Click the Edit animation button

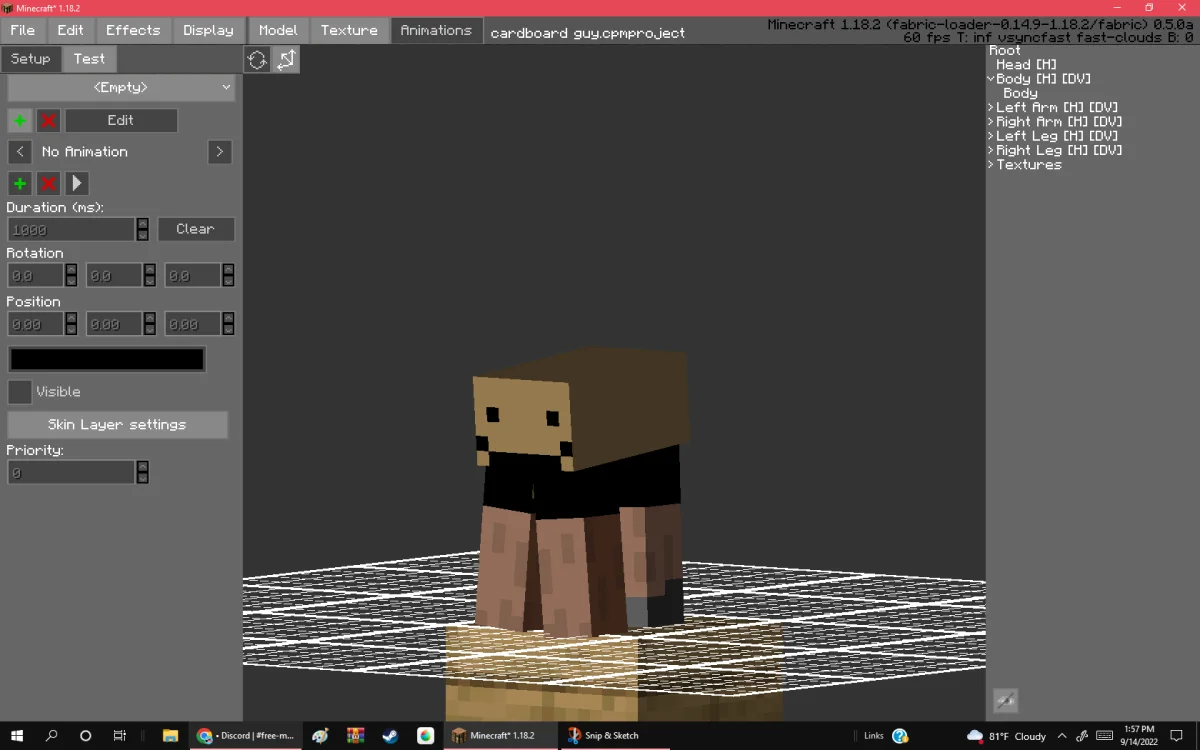pyautogui.click(x=121, y=121)
